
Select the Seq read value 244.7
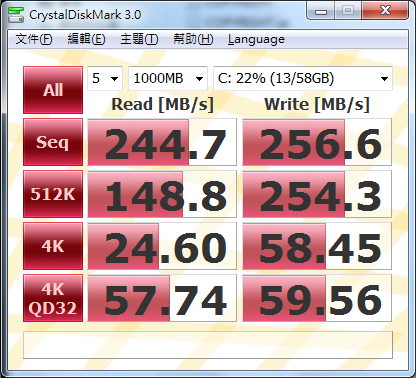162,142
